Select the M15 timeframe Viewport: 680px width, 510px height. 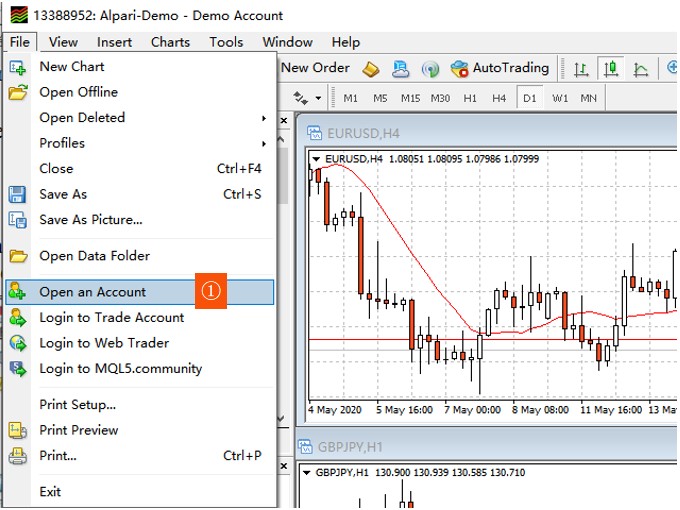[410, 98]
